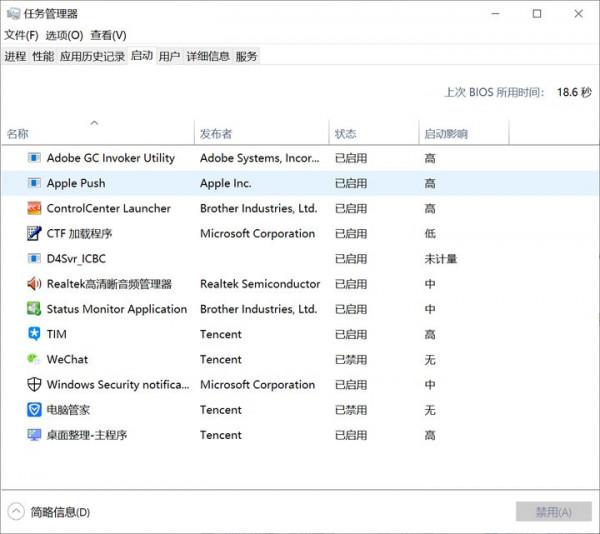The width and height of the screenshot is (600, 534).
Task: Click 已启用 status of 桌面整理-主程序
Action: pyautogui.click(x=351, y=435)
